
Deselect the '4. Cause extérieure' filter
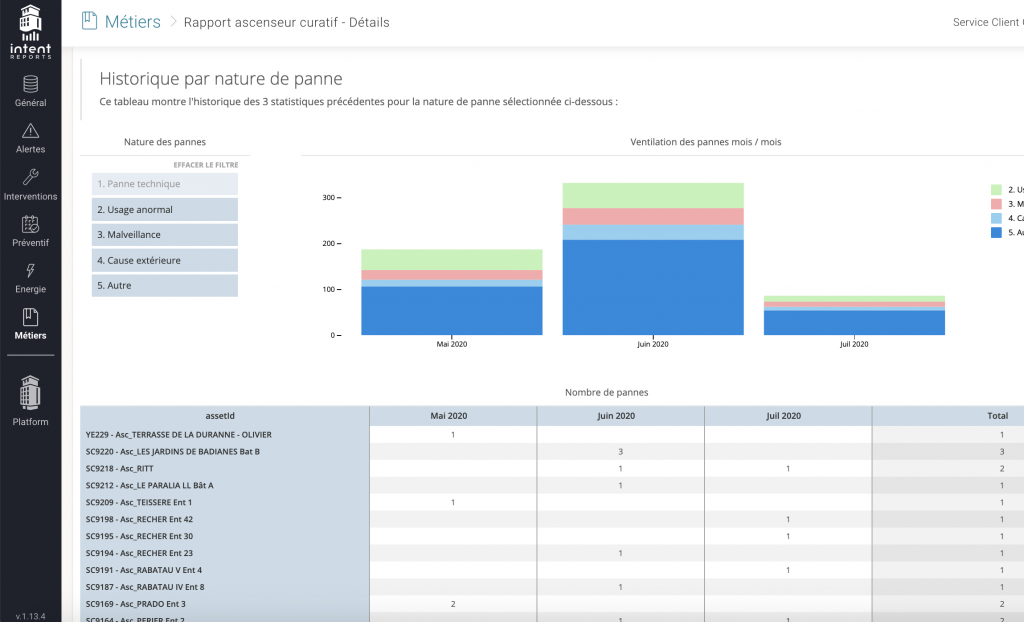[x=164, y=259]
